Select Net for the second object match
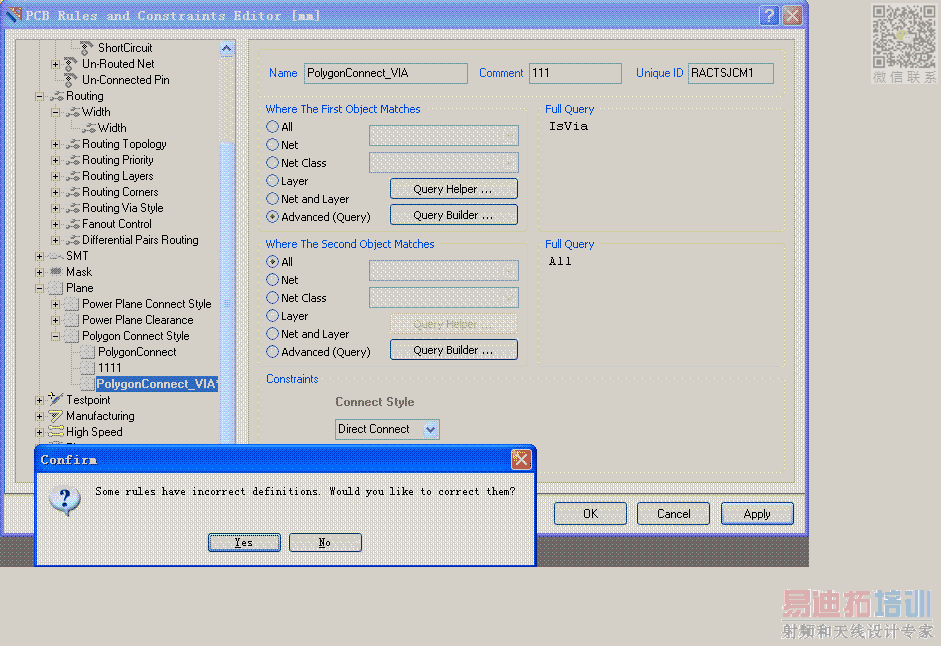 tap(272, 280)
